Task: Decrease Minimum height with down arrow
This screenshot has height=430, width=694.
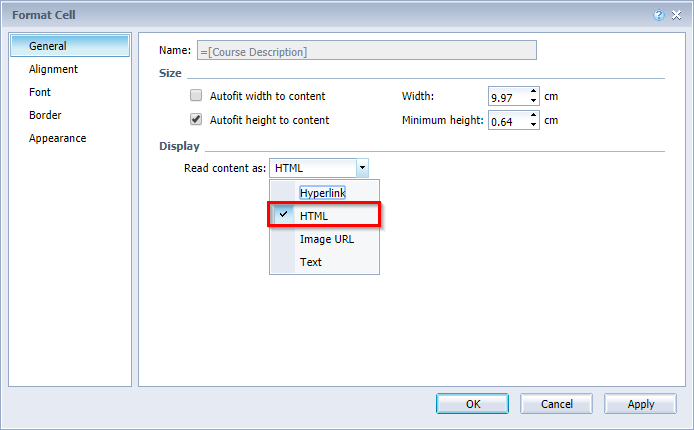Action: pyautogui.click(x=534, y=125)
